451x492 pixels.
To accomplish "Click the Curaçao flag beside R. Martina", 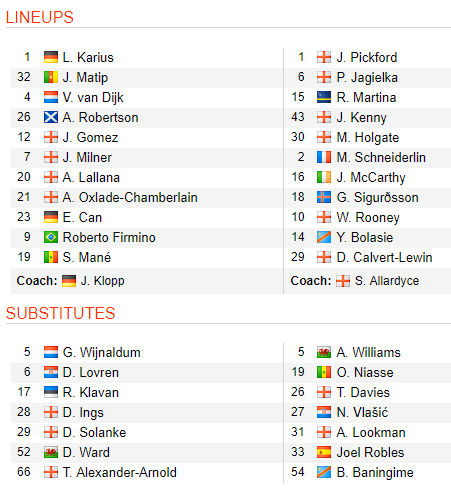I will 324,97.
